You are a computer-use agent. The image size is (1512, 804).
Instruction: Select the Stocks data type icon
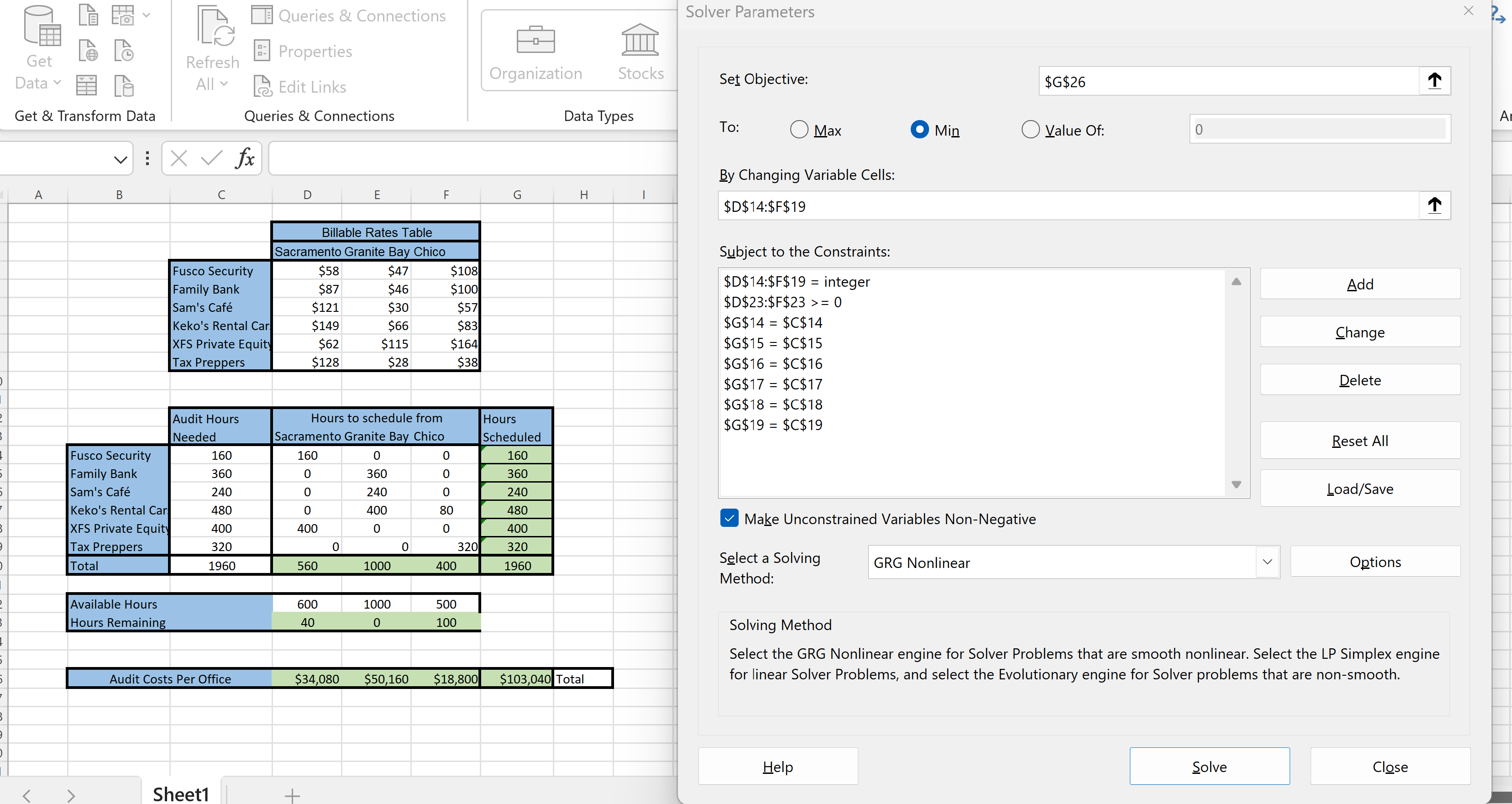[x=640, y=39]
